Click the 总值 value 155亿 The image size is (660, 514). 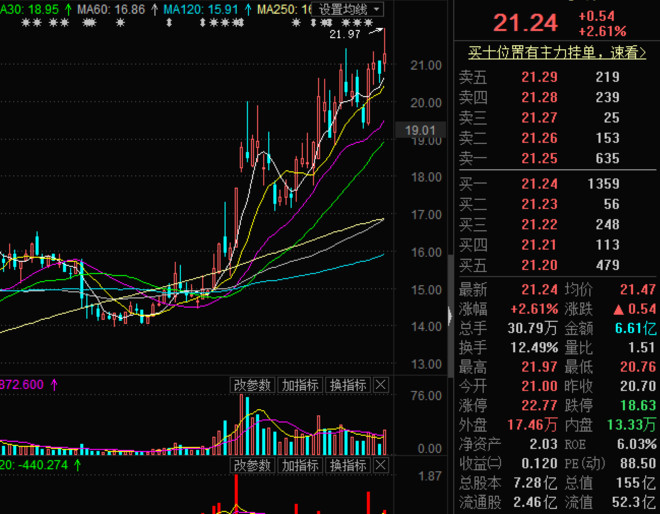636,483
